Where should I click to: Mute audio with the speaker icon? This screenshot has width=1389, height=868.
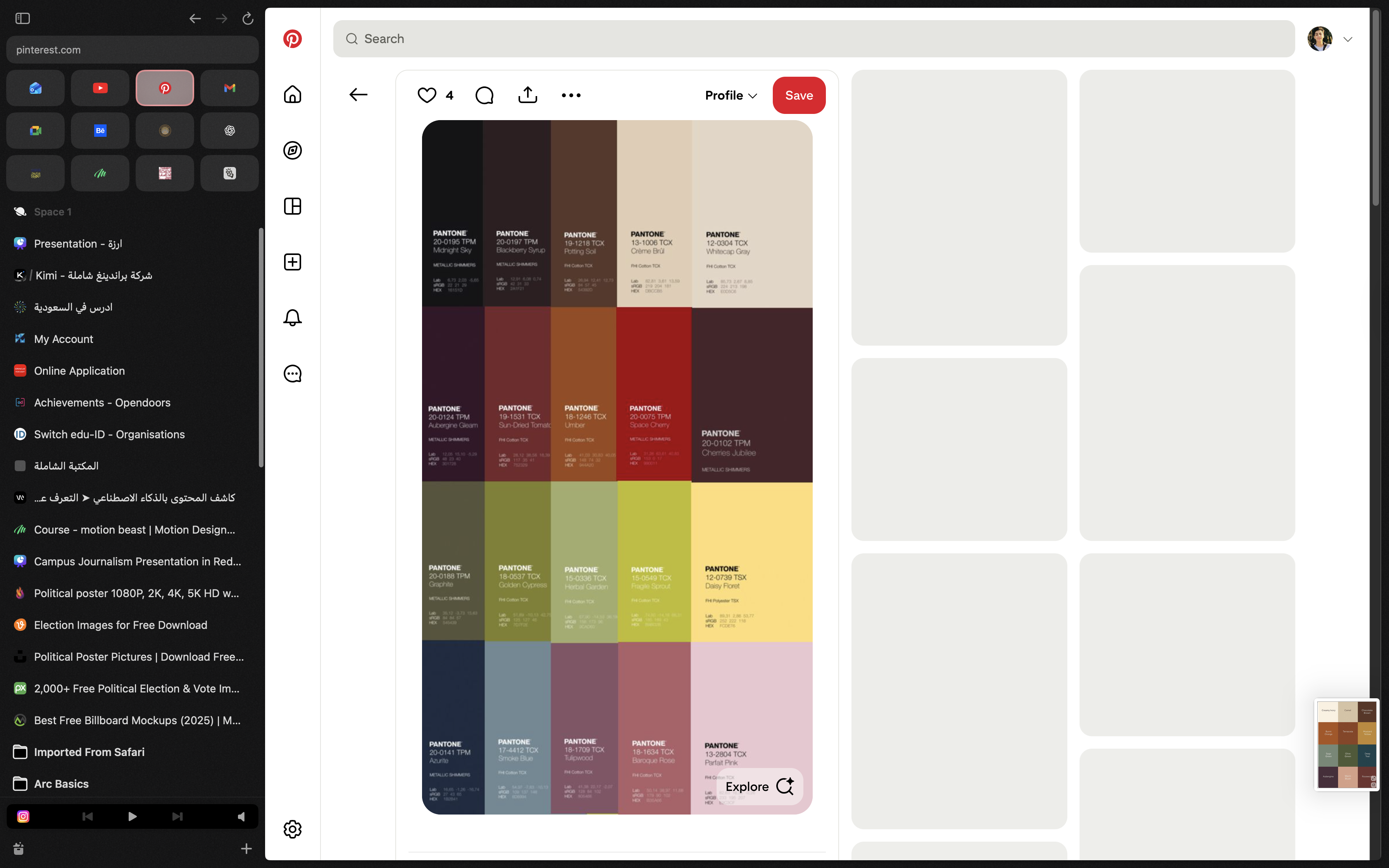point(241,816)
